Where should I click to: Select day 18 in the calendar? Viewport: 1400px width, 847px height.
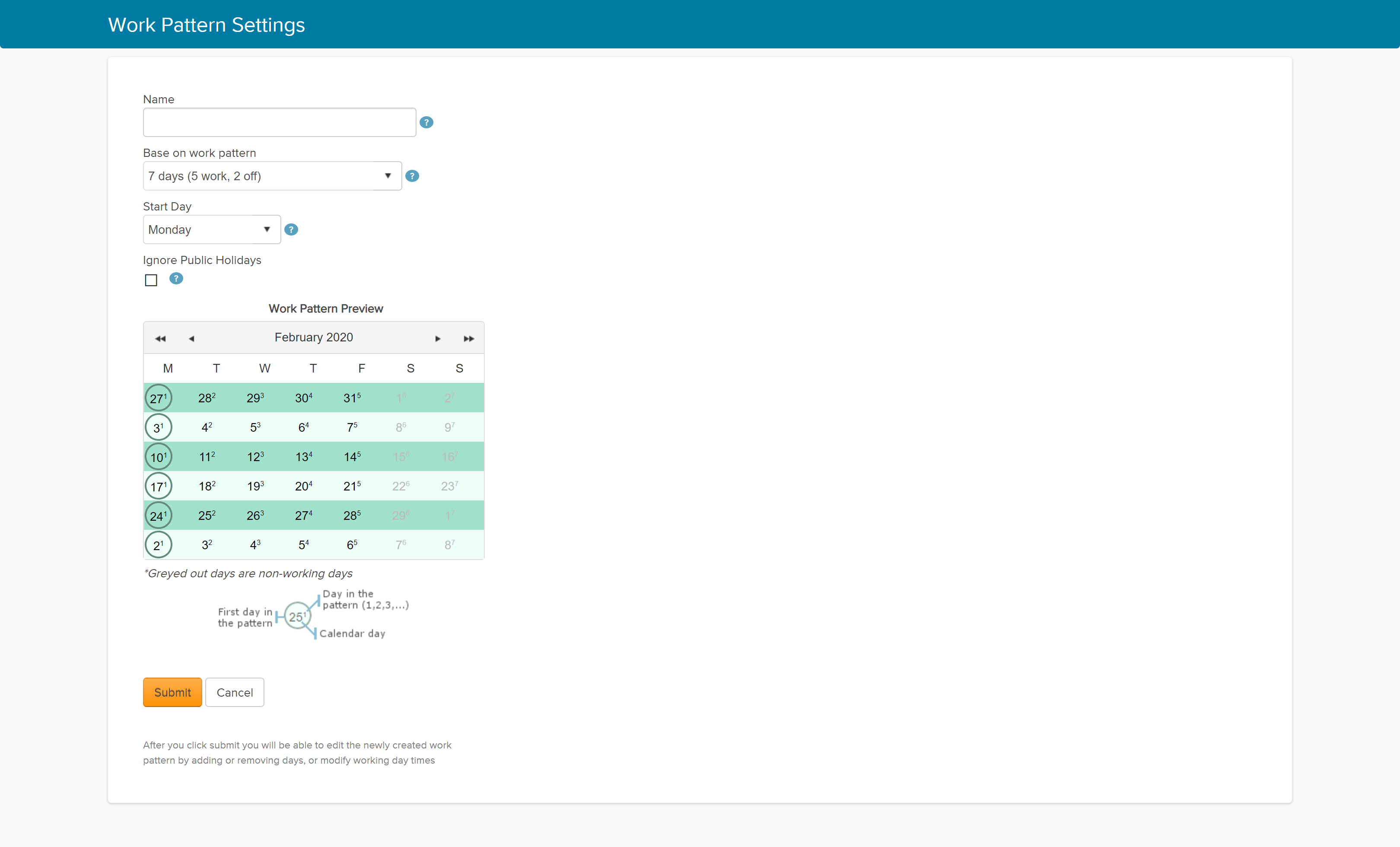[207, 486]
